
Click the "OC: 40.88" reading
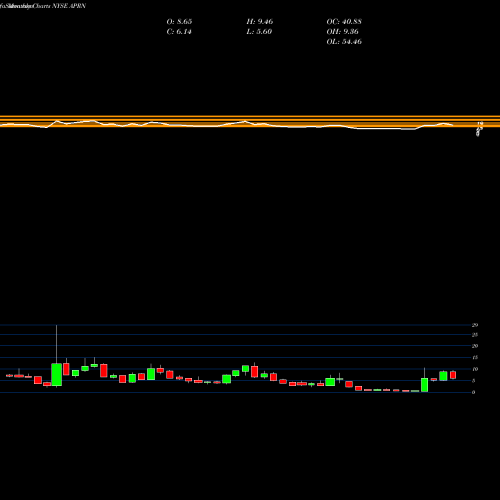coord(344,22)
